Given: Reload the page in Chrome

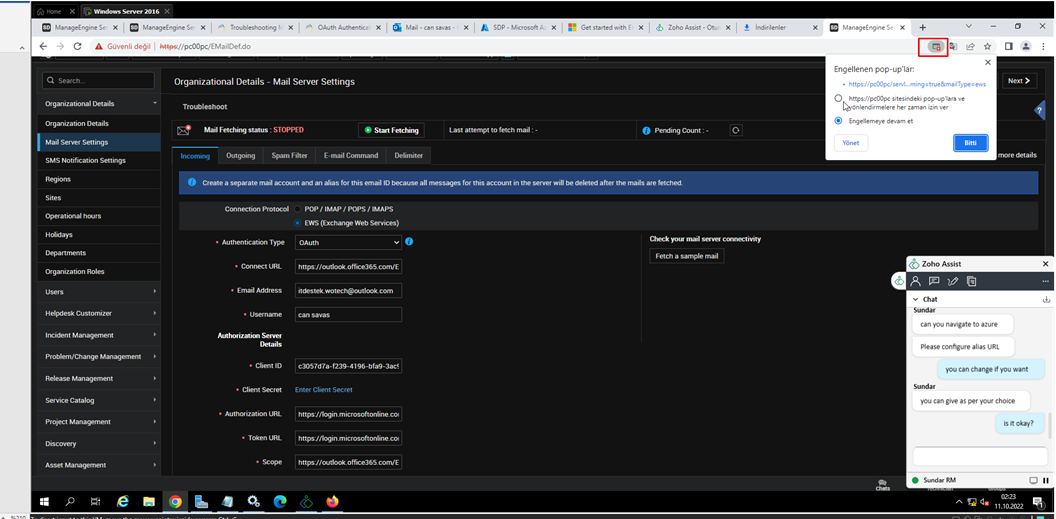Looking at the screenshot, I should point(77,46).
